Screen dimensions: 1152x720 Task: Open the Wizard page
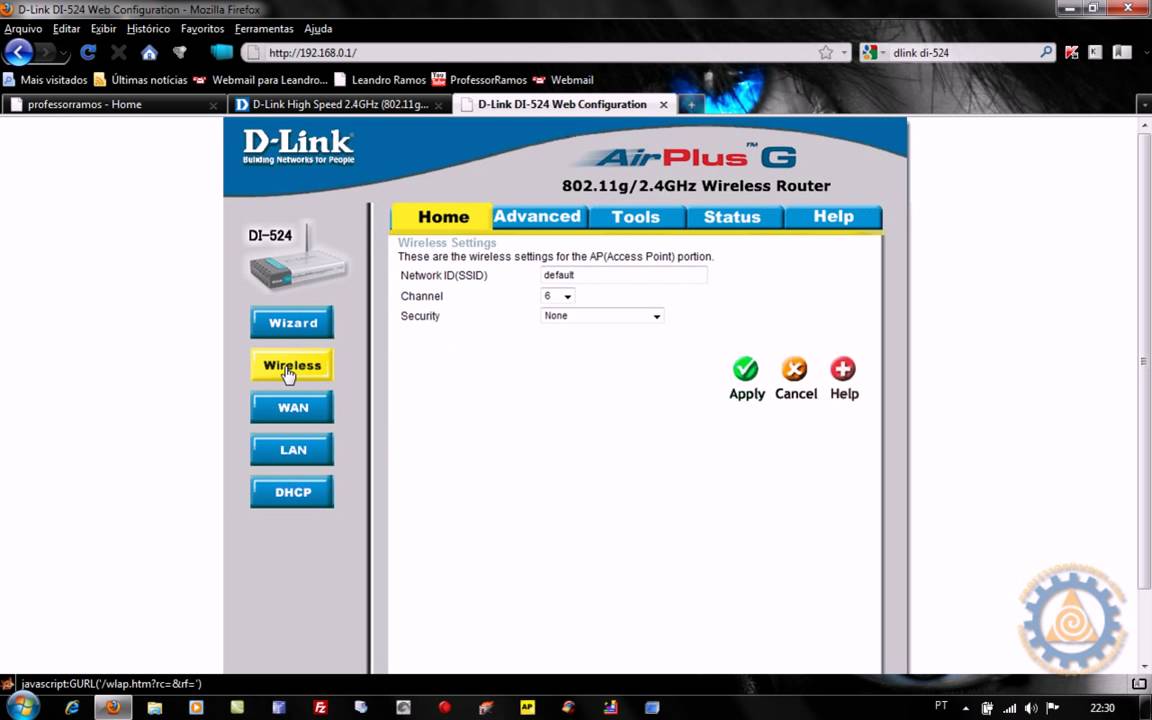292,323
